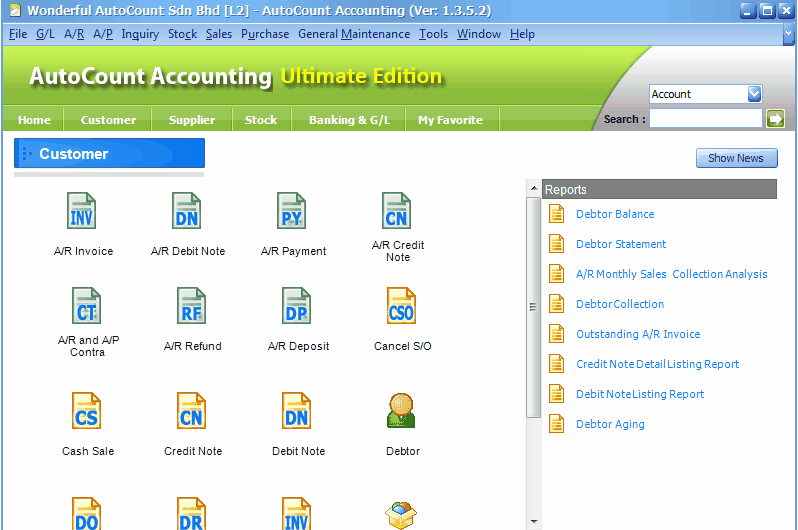Click the Debtor Statement report icon

556,244
